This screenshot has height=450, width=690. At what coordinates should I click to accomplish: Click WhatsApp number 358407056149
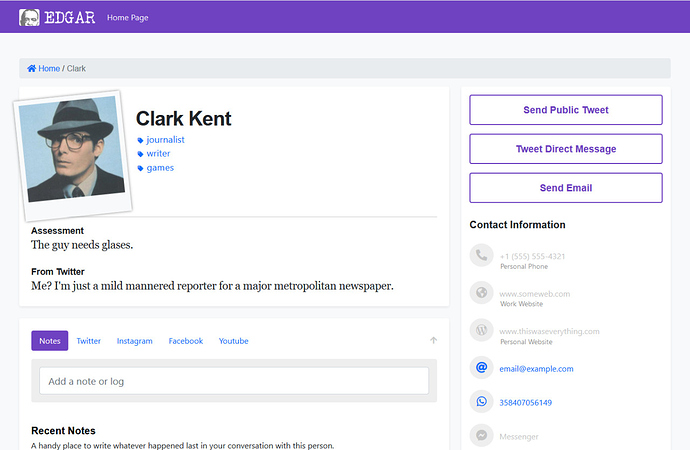point(525,402)
